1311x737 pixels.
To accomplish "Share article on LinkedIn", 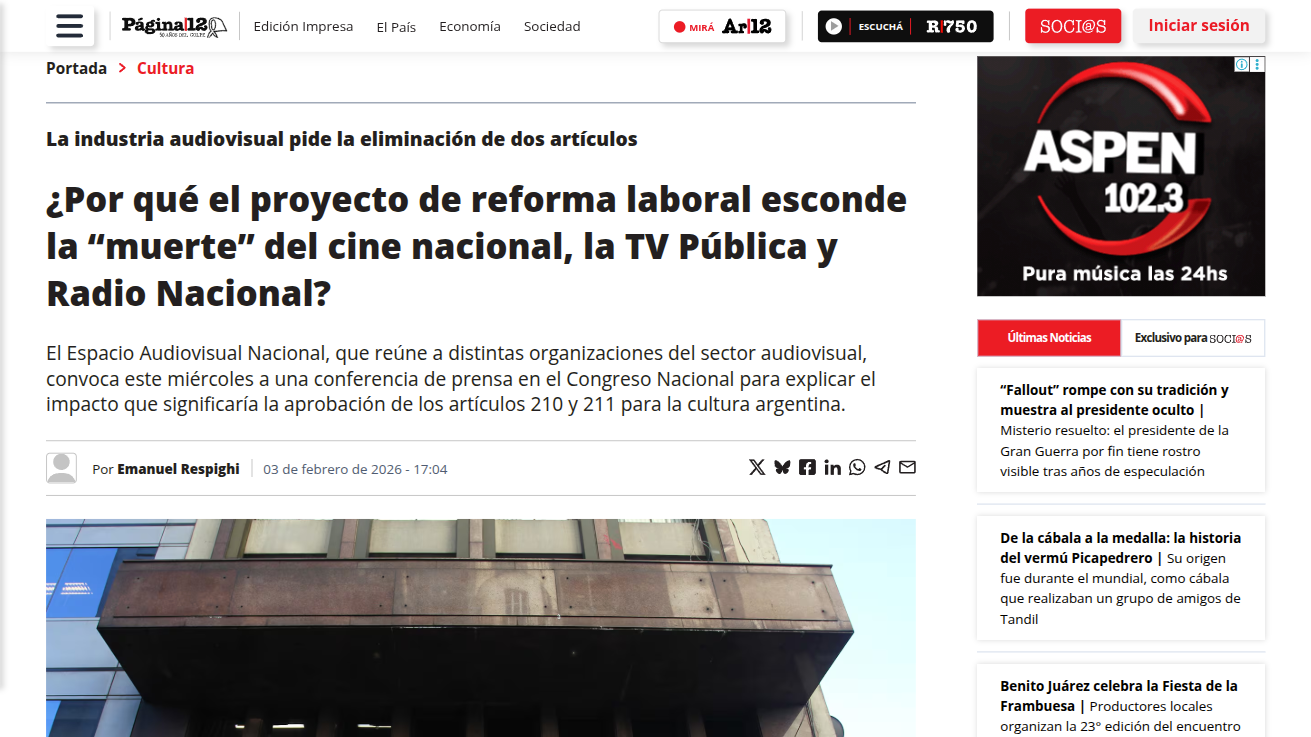I will pos(832,467).
